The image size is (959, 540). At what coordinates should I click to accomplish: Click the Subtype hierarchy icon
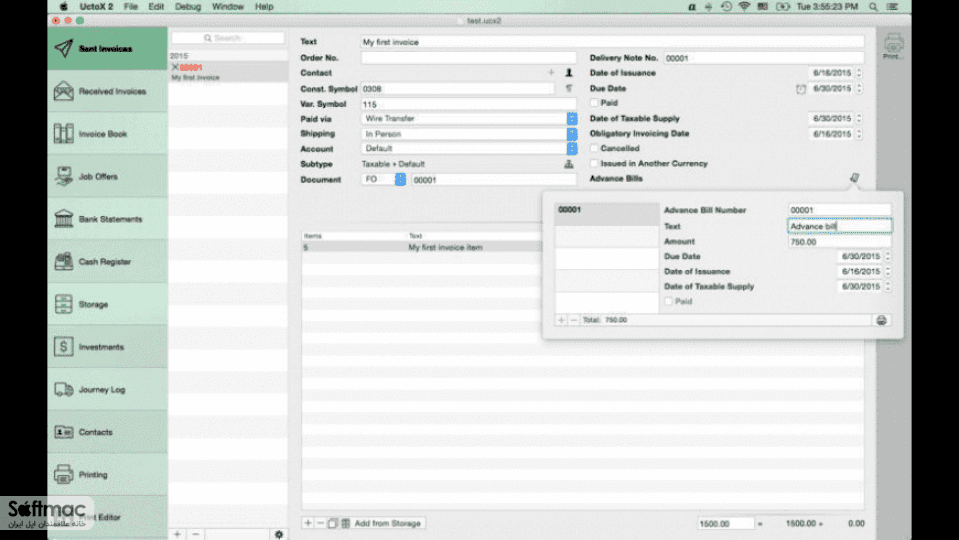click(569, 164)
